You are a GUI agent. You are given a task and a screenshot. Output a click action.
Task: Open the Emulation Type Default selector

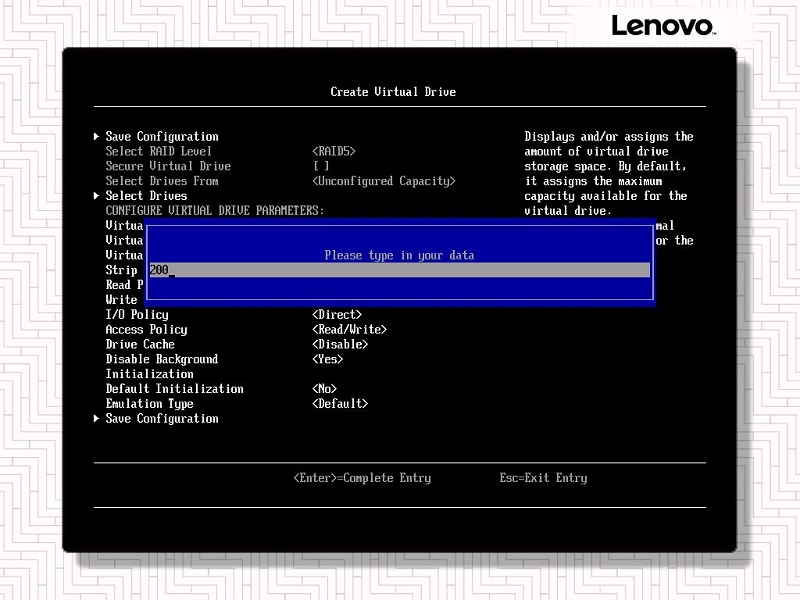(x=340, y=404)
